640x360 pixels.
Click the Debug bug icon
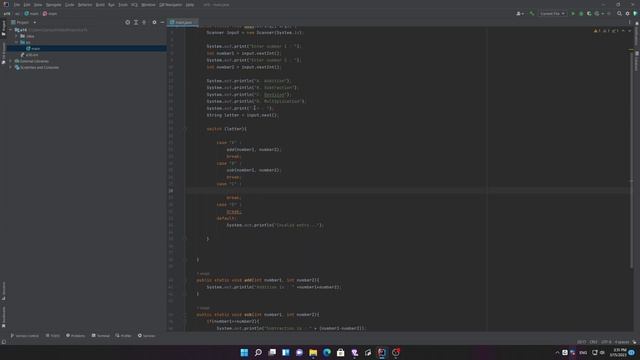coord(581,14)
